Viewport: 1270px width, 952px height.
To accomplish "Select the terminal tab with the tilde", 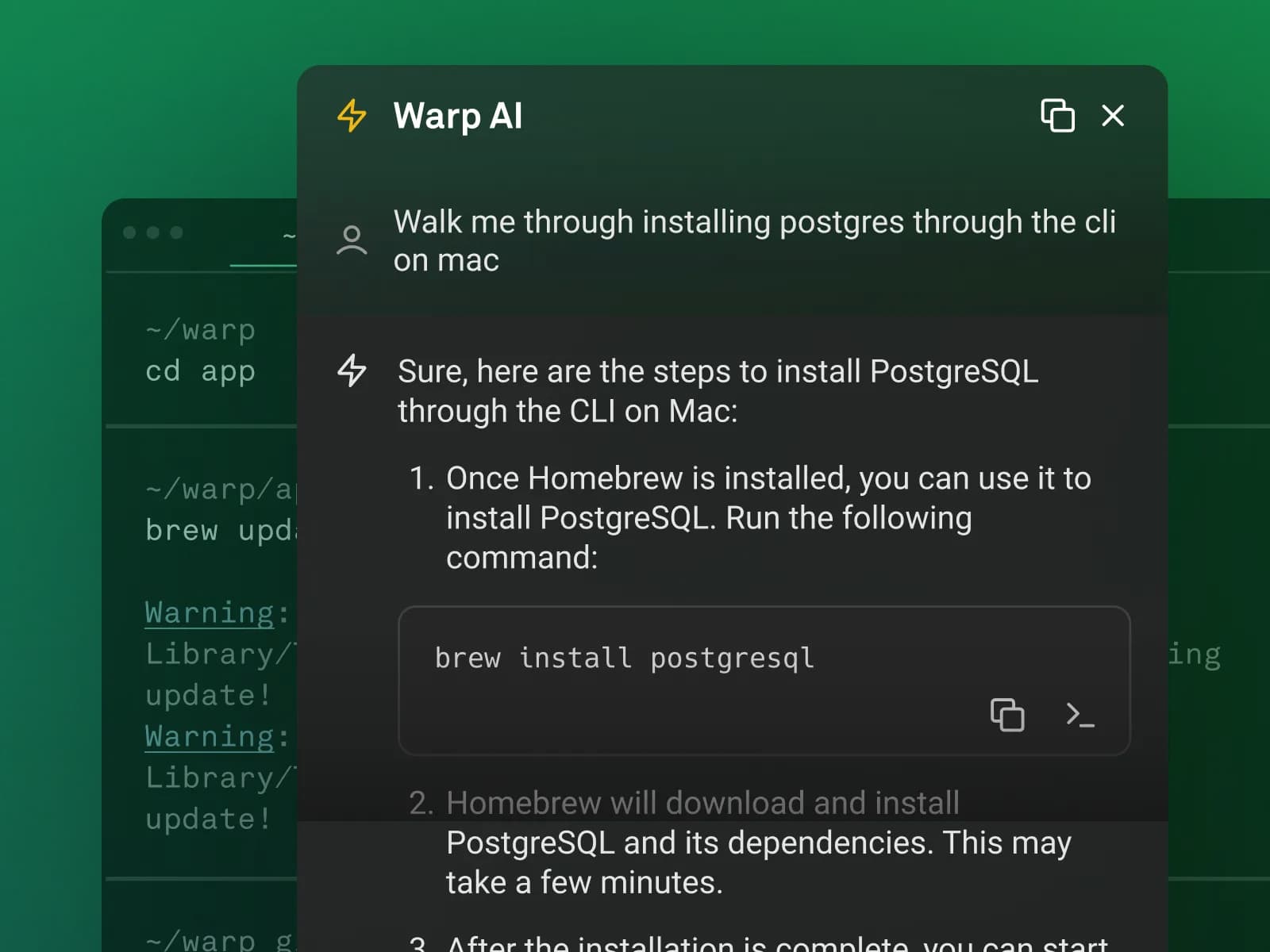I will (x=287, y=236).
